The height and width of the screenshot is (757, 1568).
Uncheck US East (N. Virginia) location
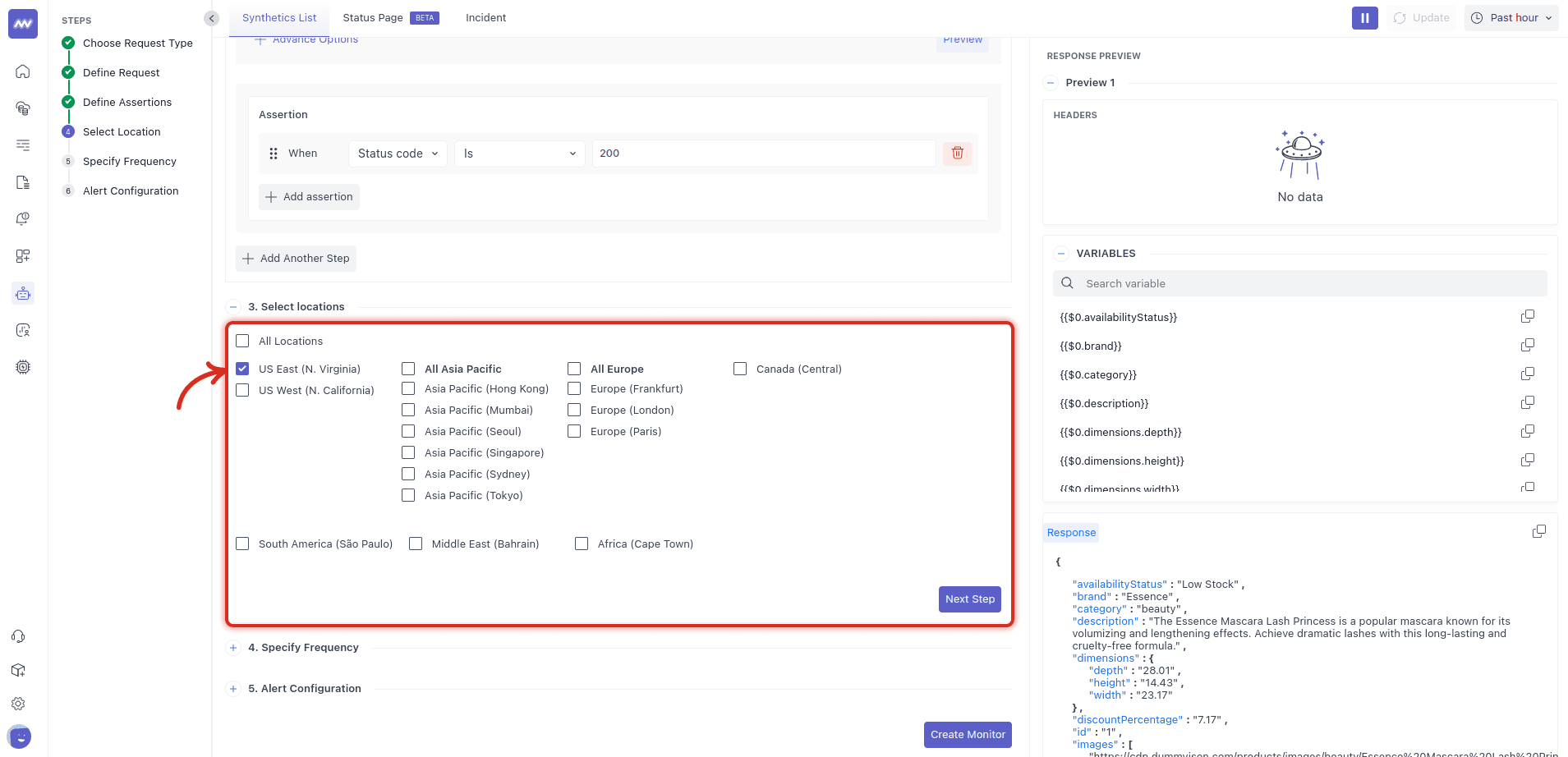click(242, 369)
